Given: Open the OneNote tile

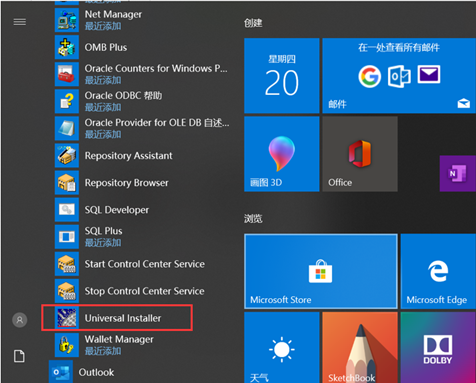Looking at the screenshot, I should [458, 173].
